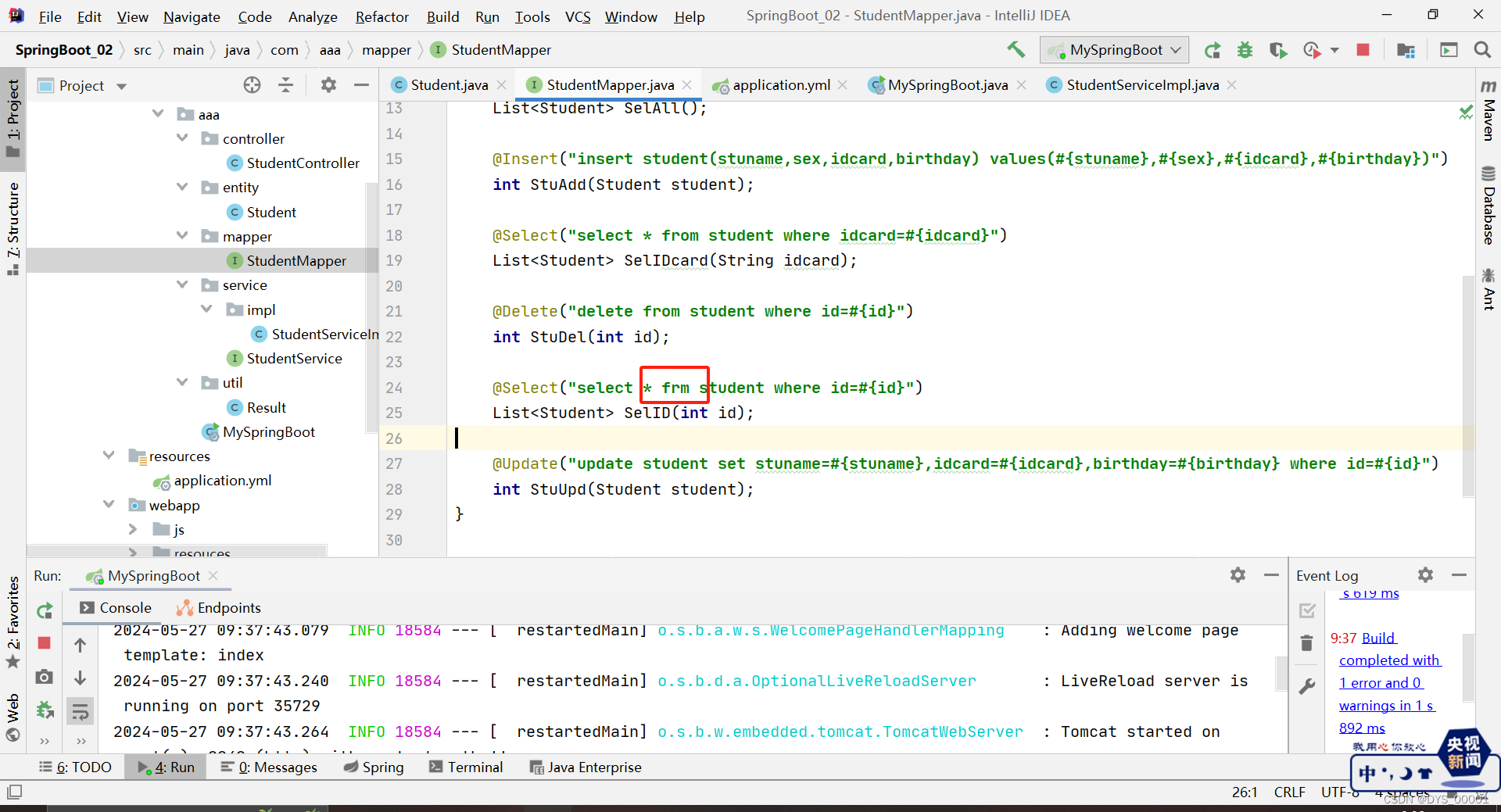This screenshot has height=812, width=1501.
Task: Open Spring tool window button
Action: (x=374, y=767)
